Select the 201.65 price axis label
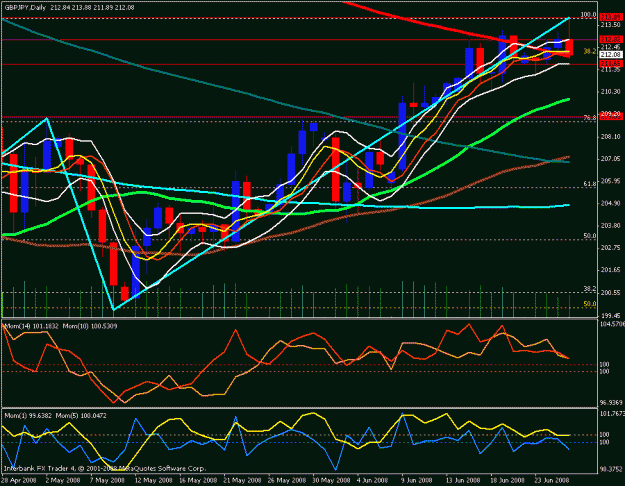The width and height of the screenshot is (625, 486). coord(610,270)
